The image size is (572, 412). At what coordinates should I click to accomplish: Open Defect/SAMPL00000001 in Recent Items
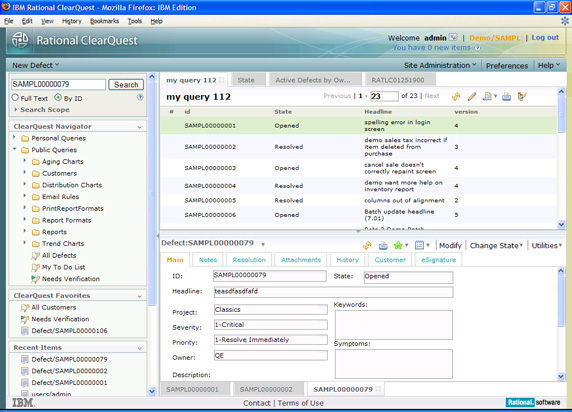pos(69,382)
